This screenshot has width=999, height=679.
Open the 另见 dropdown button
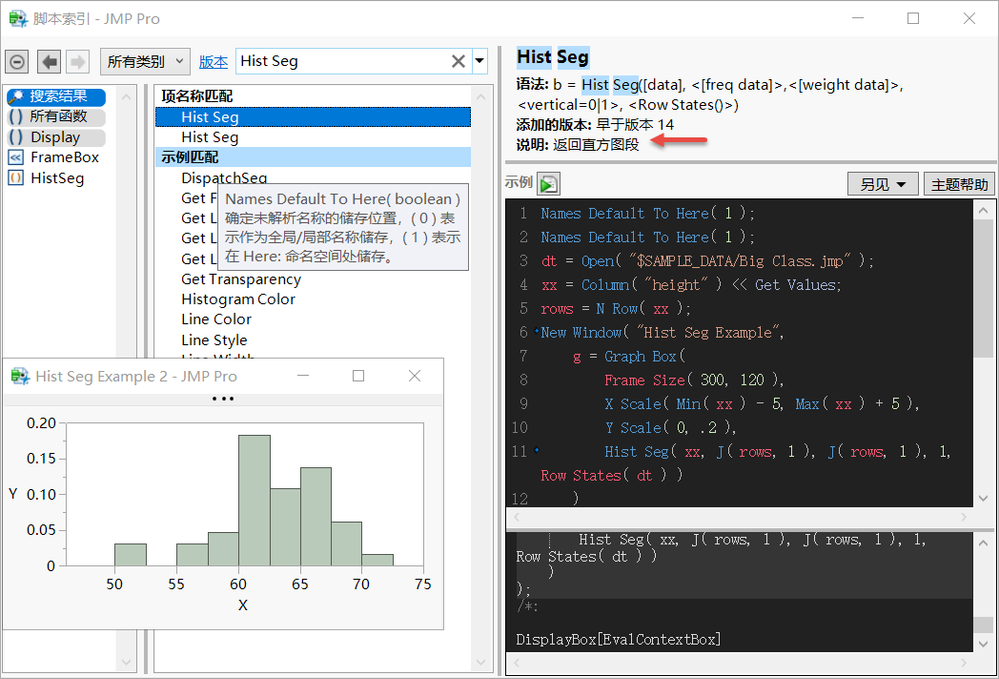point(882,184)
